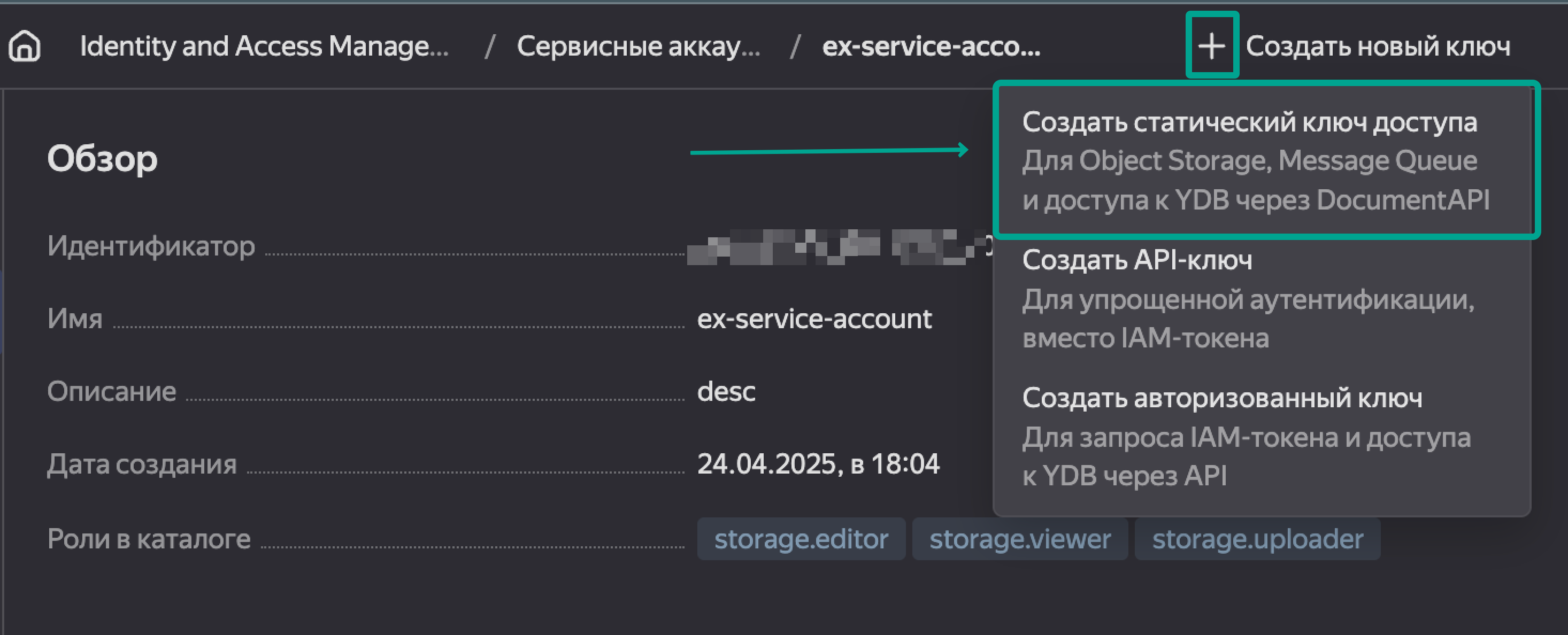Click the storage.viewer role tag

tap(1019, 539)
